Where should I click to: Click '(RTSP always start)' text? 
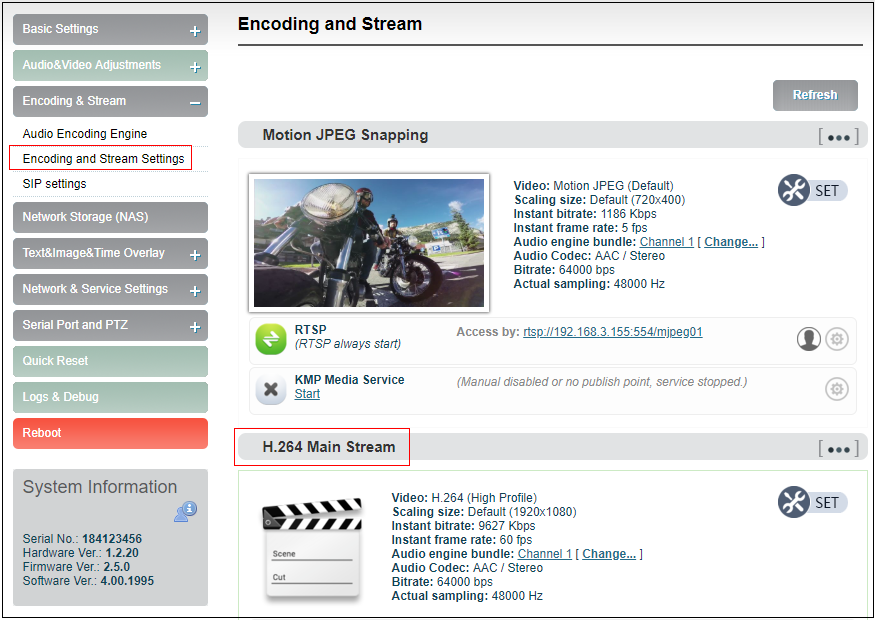(x=348, y=344)
